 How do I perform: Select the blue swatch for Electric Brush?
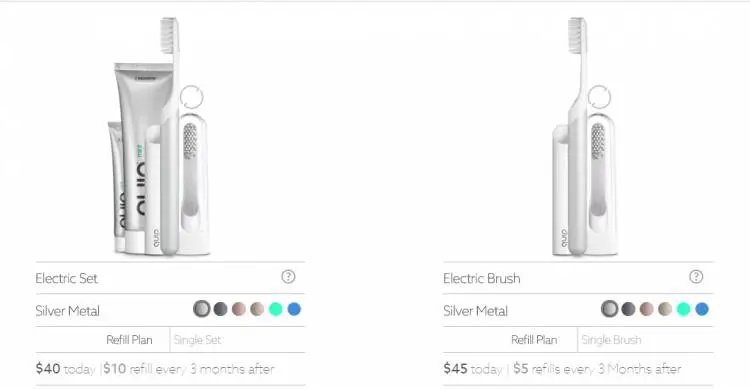[x=702, y=309]
